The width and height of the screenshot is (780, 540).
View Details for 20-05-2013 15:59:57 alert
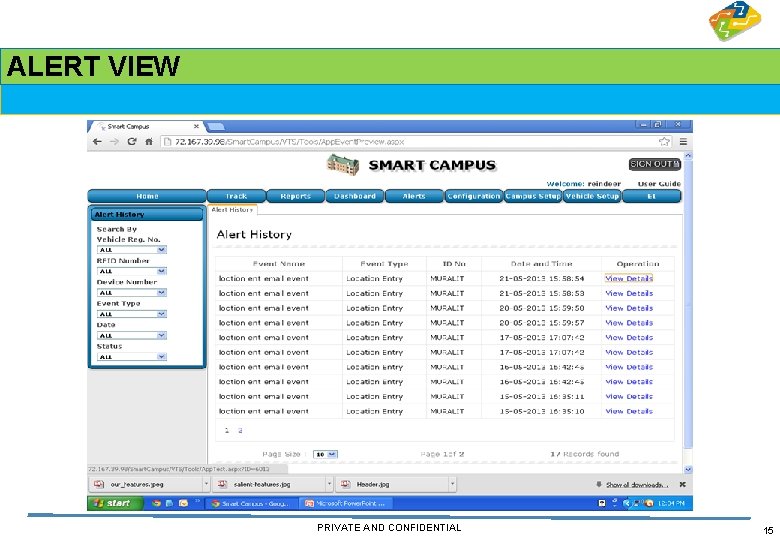point(629,323)
